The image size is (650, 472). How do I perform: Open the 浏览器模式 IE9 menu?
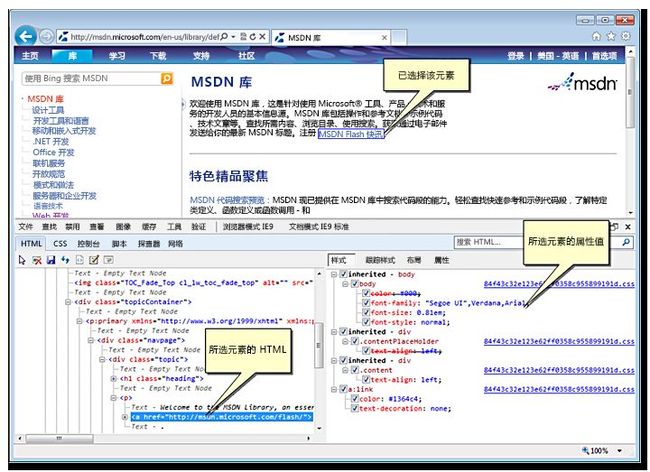[x=248, y=227]
